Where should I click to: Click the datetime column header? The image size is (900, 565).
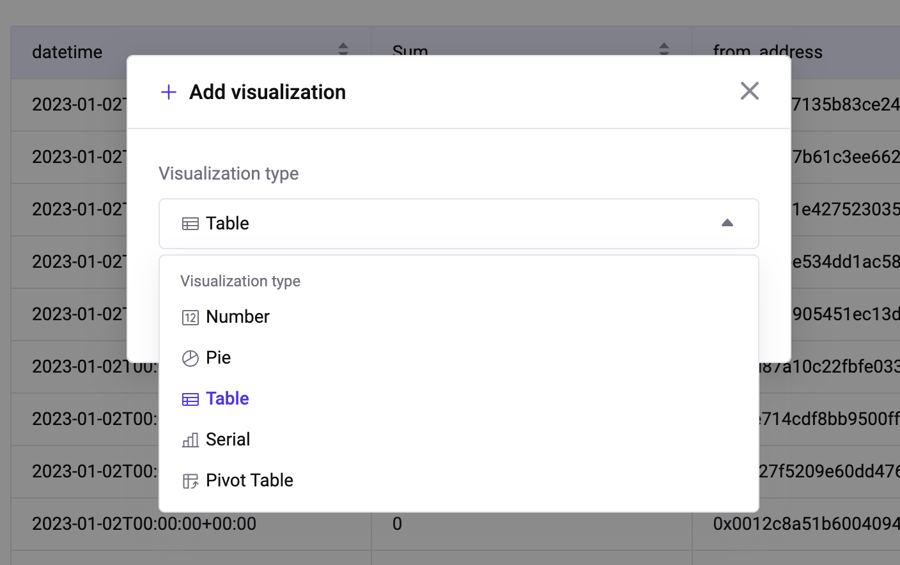coord(67,51)
